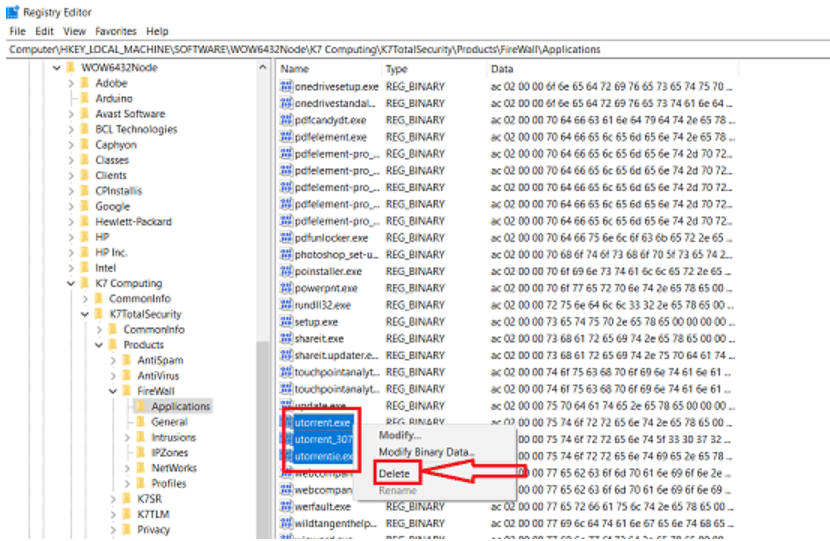
Task: Collapse the FireWall key
Action: pyautogui.click(x=113, y=391)
